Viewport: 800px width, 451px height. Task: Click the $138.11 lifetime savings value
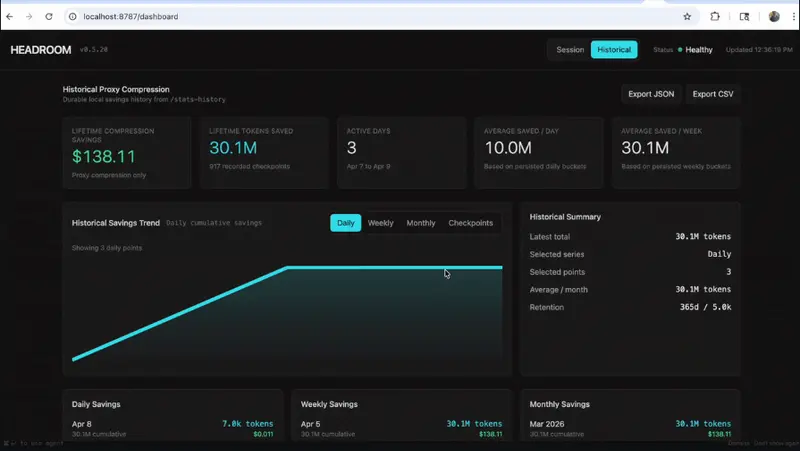coord(104,157)
